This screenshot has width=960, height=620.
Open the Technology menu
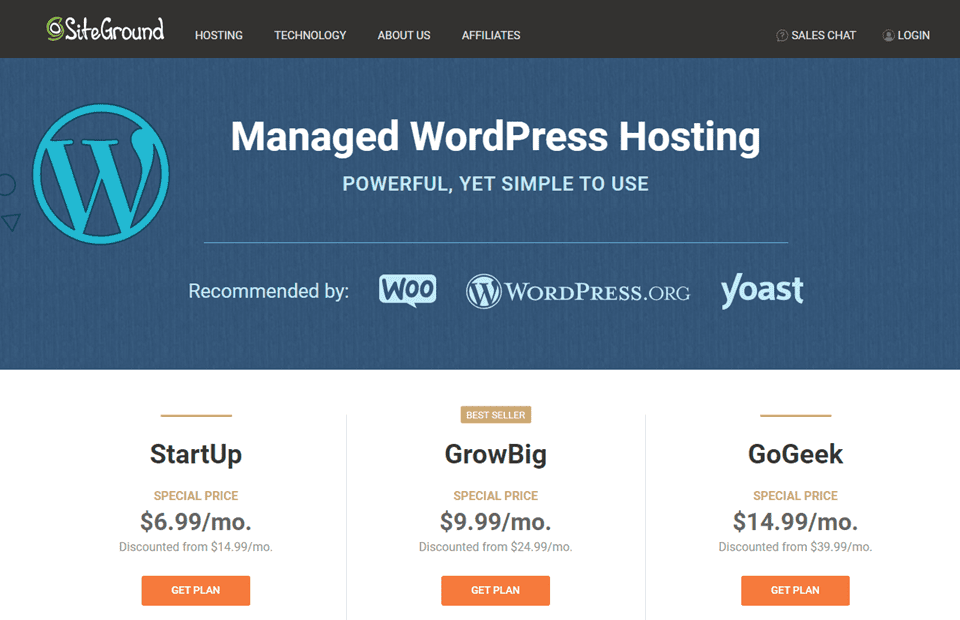310,35
